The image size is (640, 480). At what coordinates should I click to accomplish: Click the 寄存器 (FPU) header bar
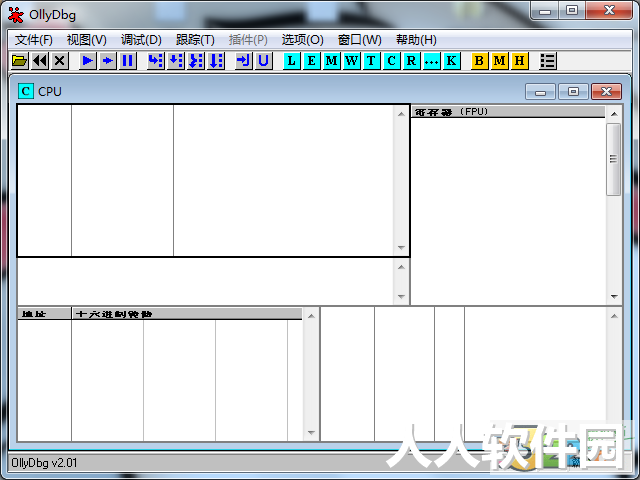[508, 112]
